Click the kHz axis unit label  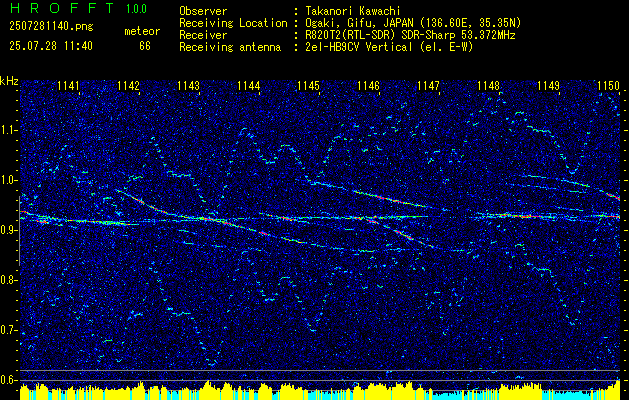[x=9, y=81]
